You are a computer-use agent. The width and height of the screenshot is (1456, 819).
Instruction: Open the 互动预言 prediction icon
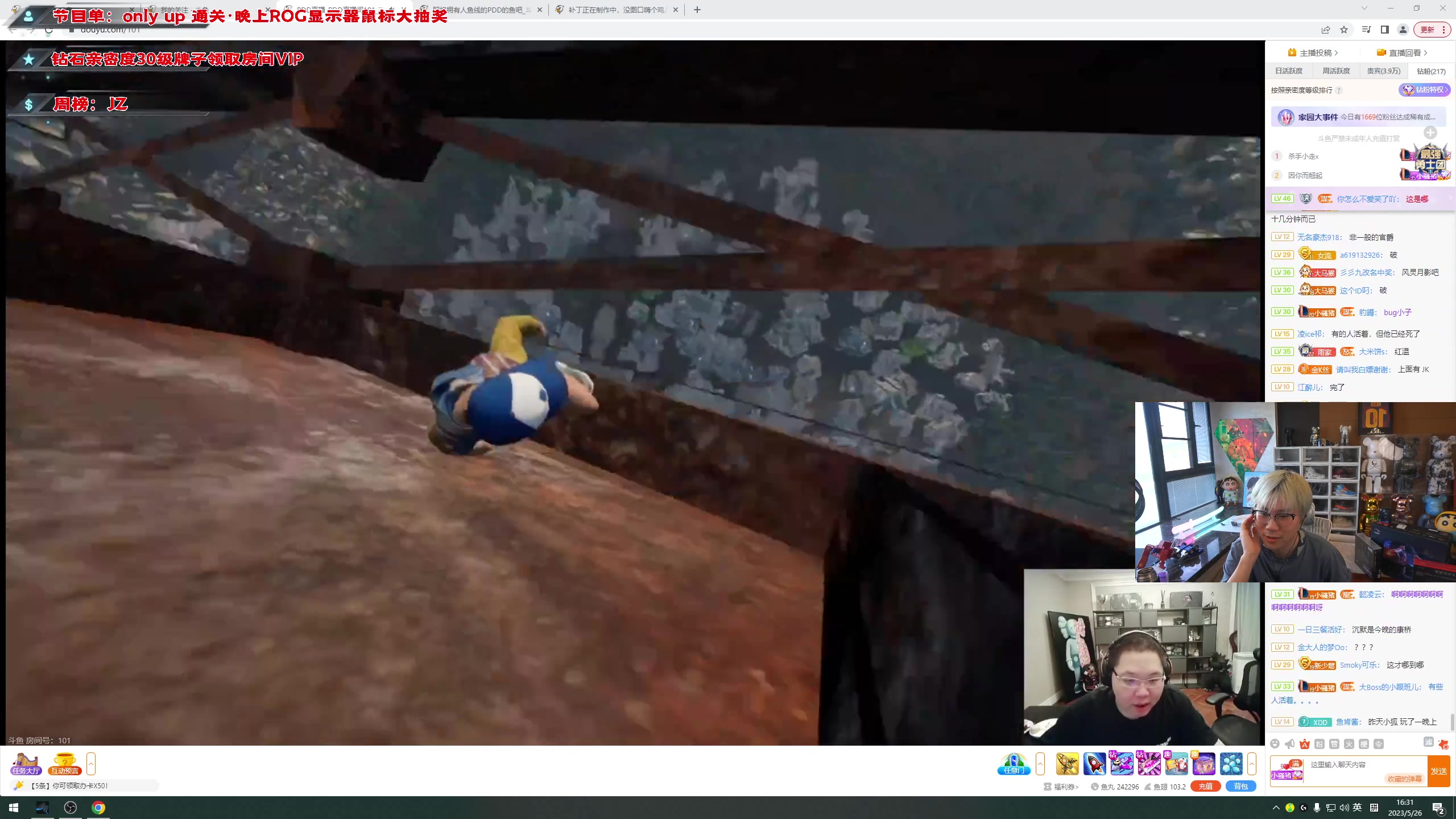coord(64,763)
